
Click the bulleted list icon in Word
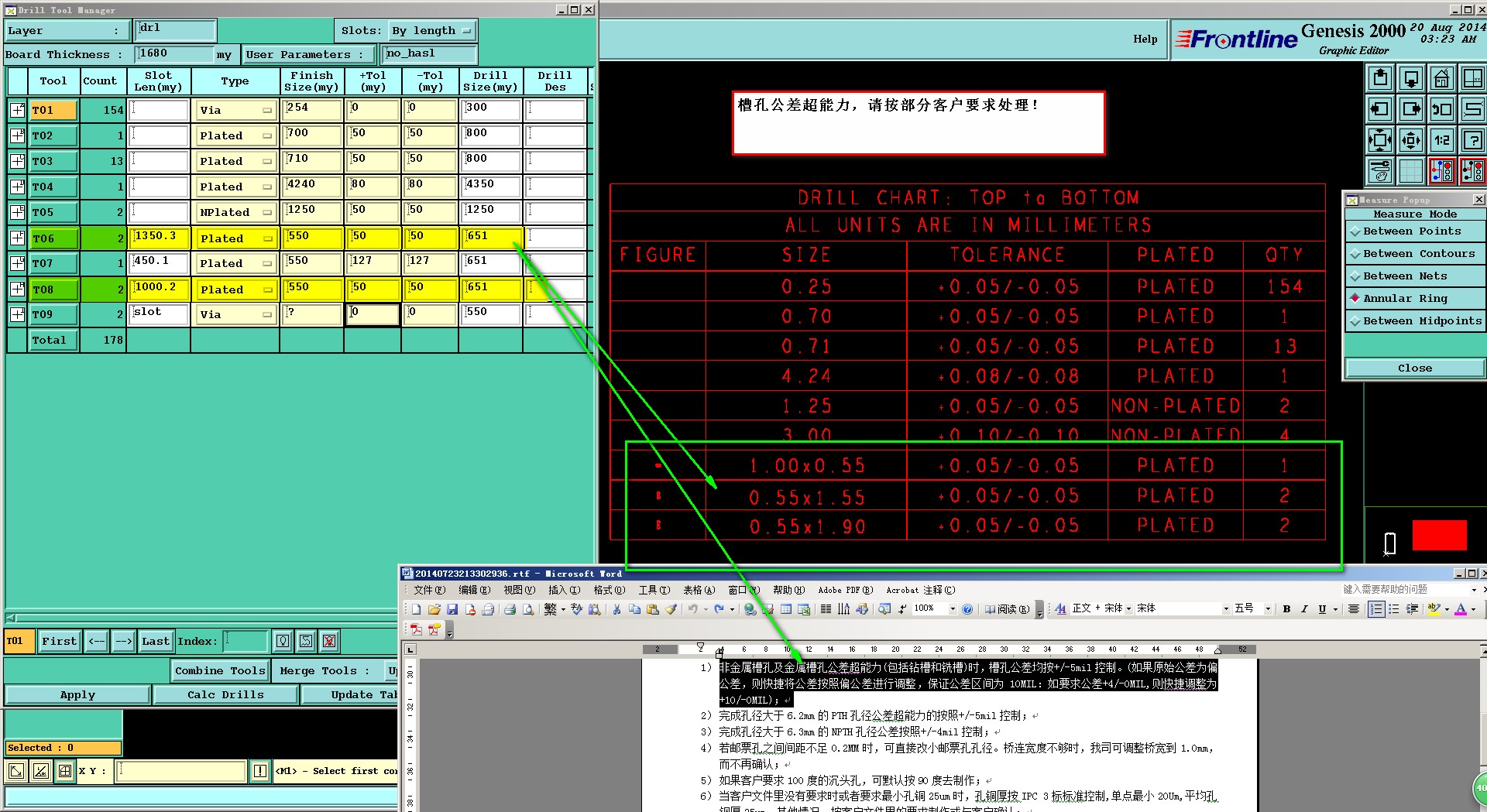click(x=1394, y=609)
